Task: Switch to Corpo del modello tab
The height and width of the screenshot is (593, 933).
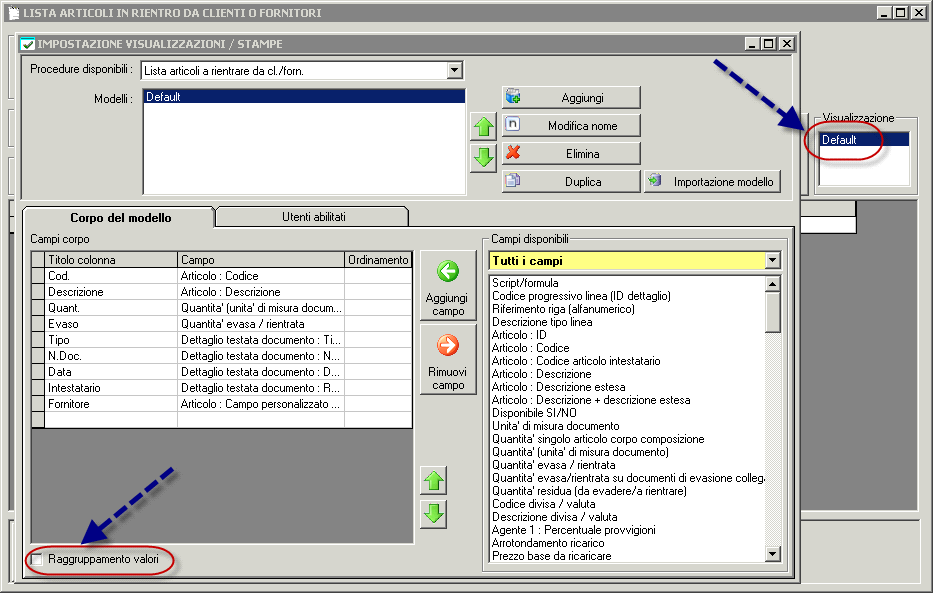Action: [x=120, y=218]
